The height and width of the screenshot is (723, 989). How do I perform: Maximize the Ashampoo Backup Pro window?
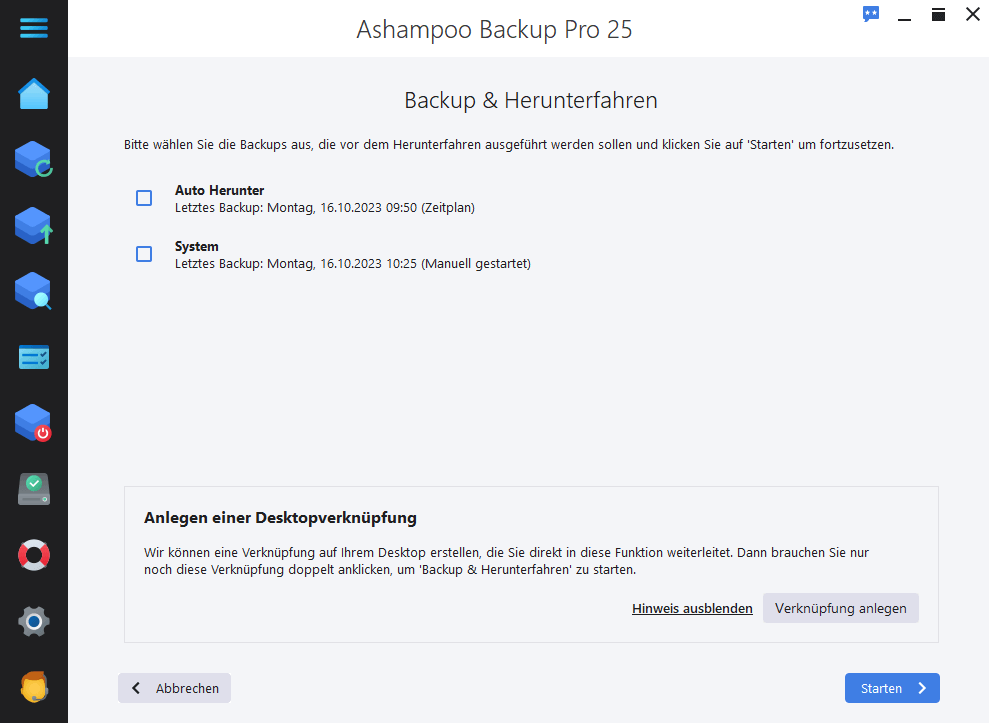[938, 14]
